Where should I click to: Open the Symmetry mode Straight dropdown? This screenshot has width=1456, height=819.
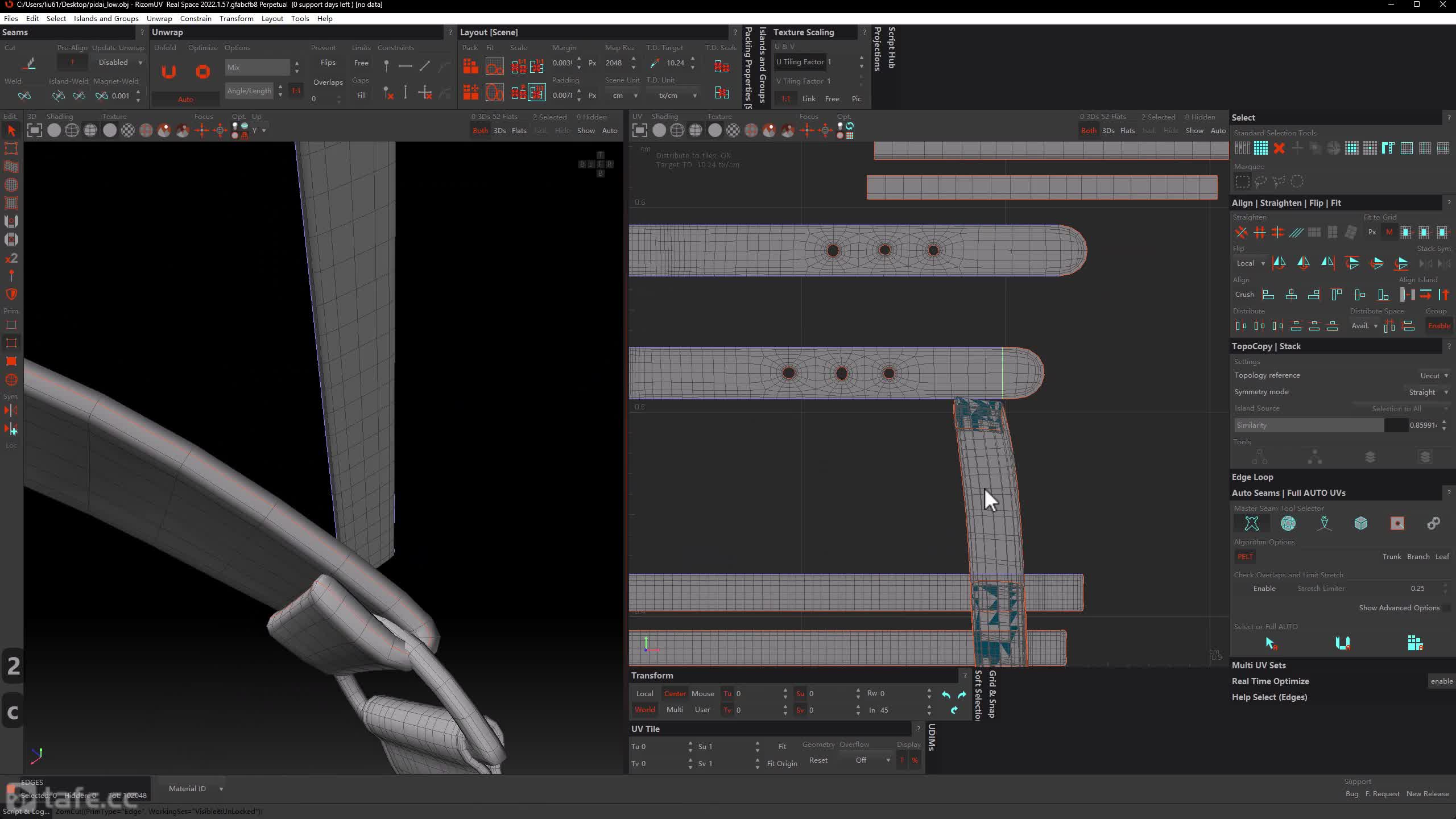pos(1428,392)
